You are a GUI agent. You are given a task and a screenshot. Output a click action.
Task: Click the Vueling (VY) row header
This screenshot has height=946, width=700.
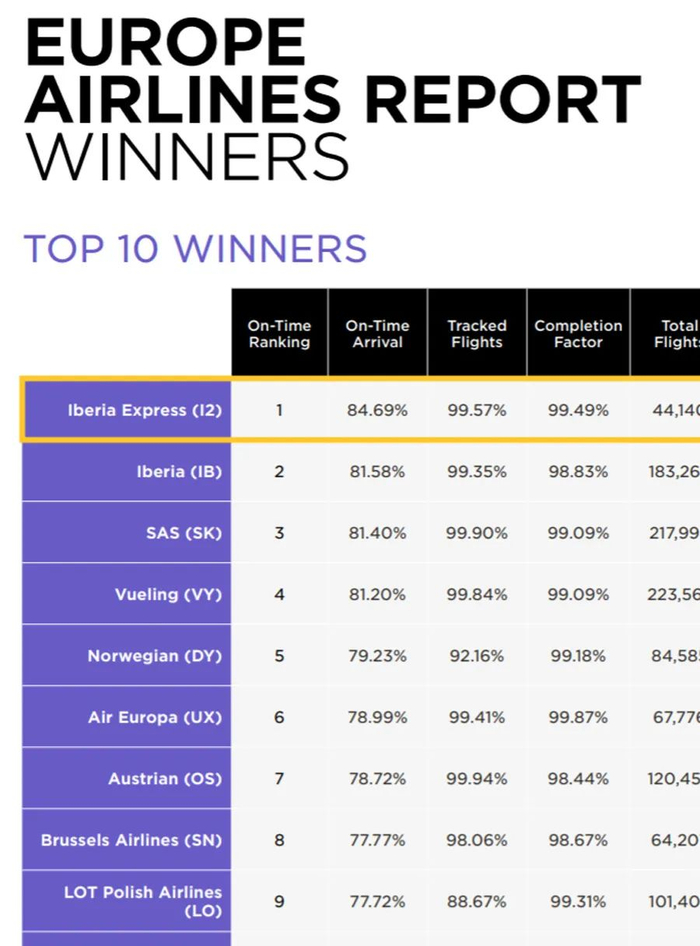pyautogui.click(x=168, y=594)
